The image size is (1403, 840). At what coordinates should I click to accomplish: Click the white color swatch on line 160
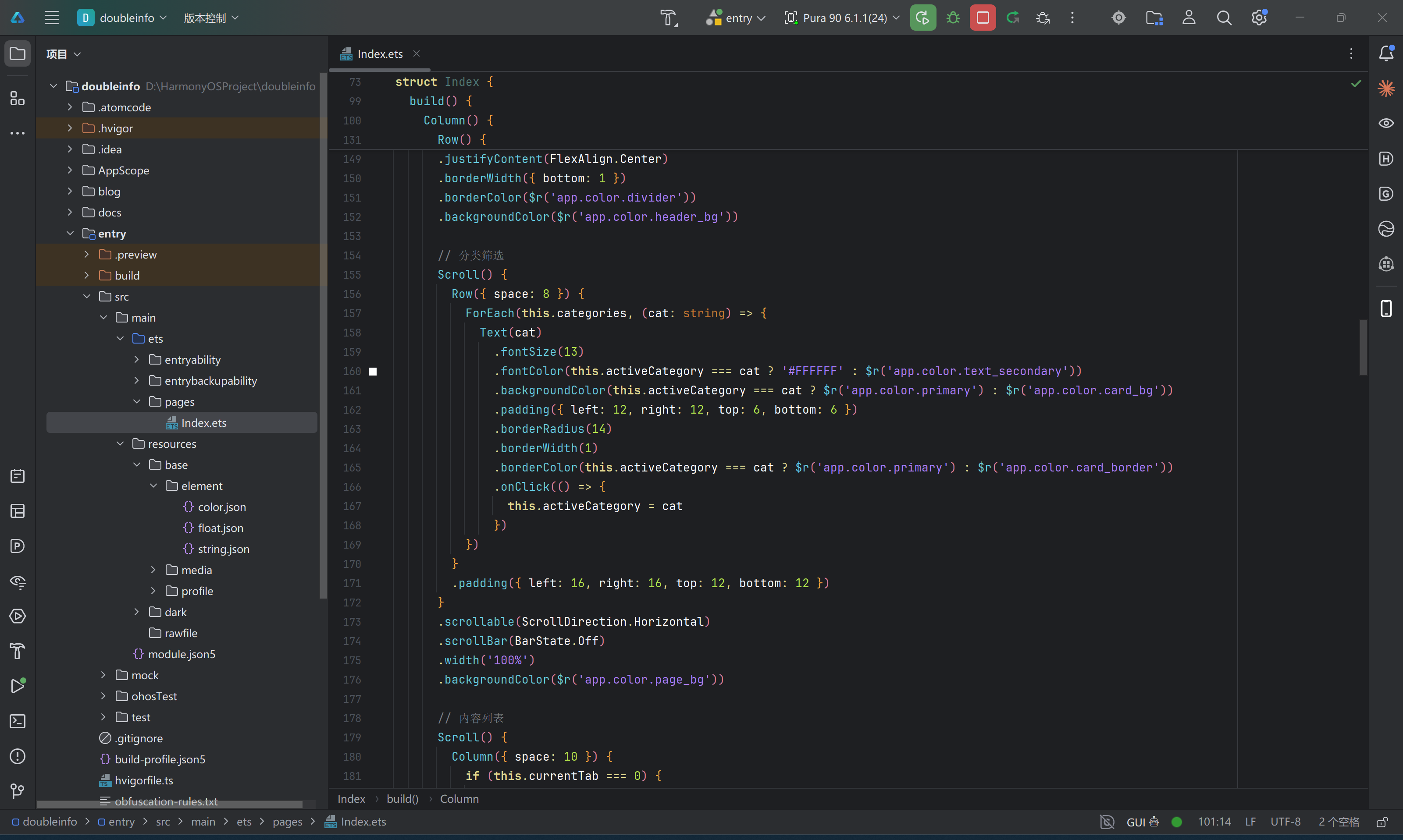(373, 371)
